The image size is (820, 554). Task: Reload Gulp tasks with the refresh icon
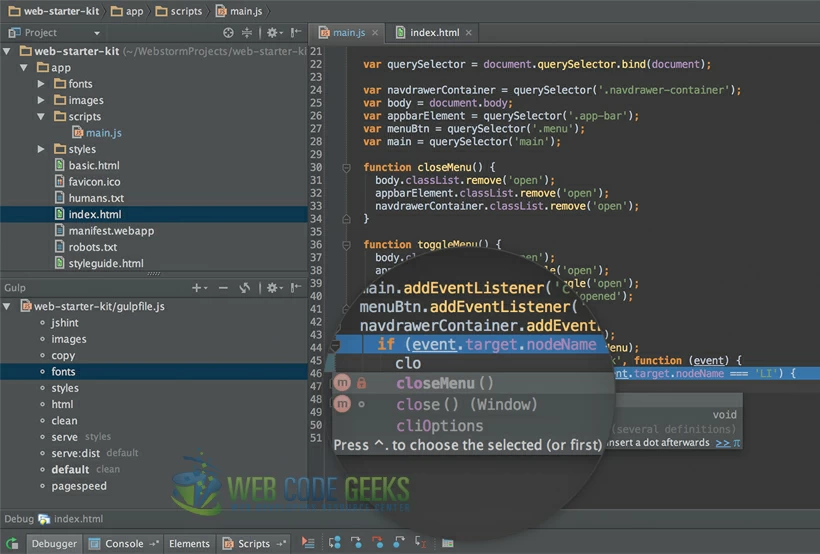click(x=244, y=288)
